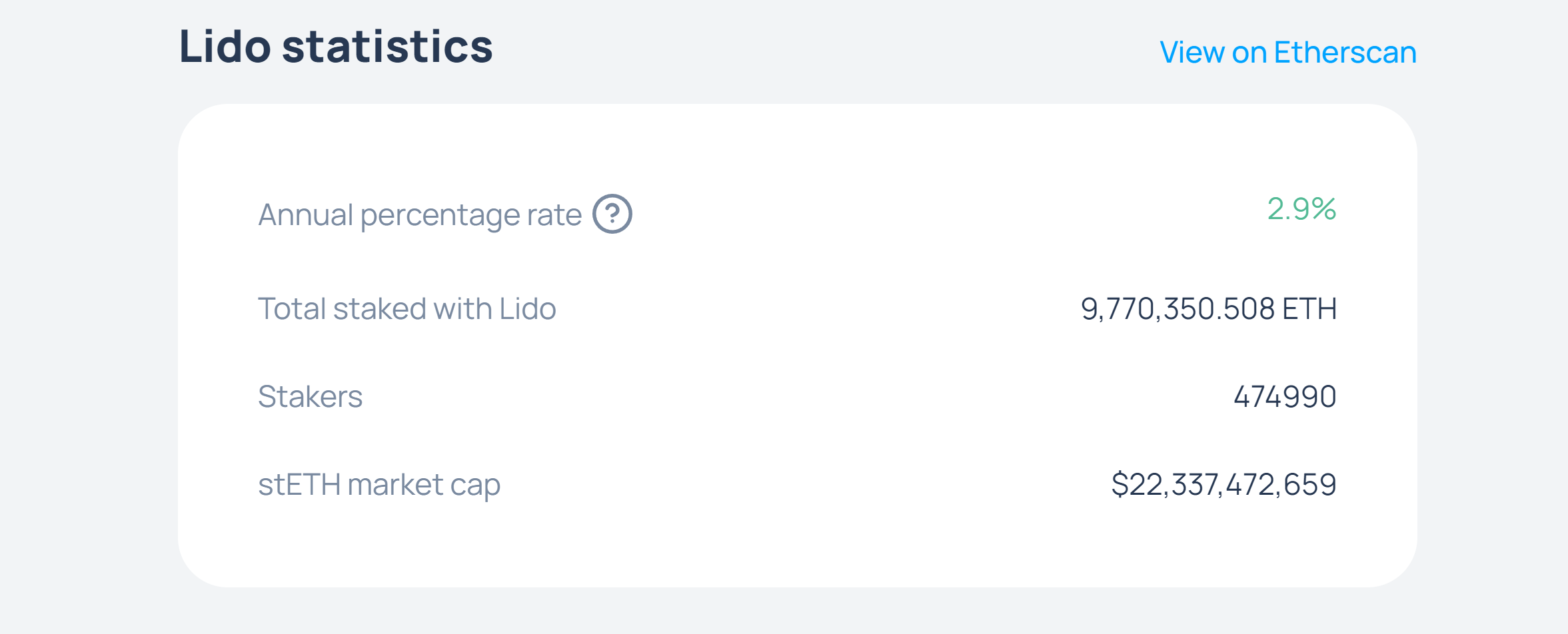1568x634 pixels.
Task: Click the word Etherscan in the link
Action: (x=1345, y=52)
